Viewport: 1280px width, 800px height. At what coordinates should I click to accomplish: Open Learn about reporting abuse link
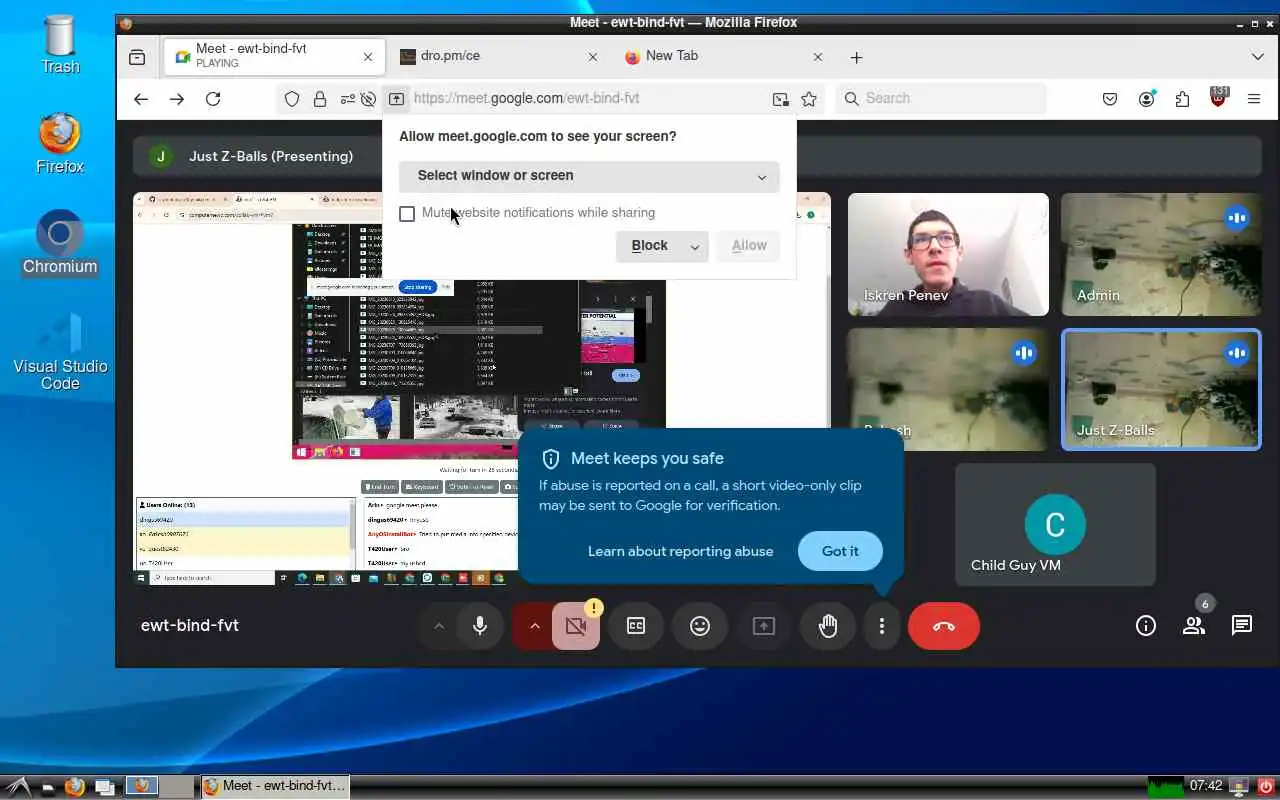point(680,551)
